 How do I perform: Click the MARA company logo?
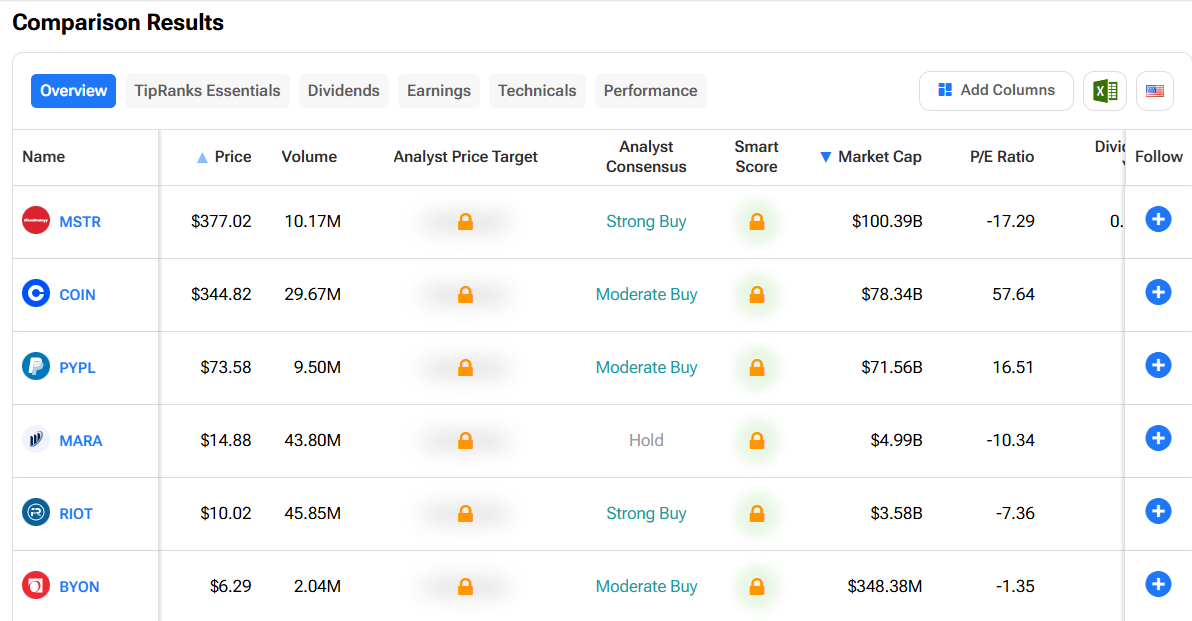(x=36, y=439)
